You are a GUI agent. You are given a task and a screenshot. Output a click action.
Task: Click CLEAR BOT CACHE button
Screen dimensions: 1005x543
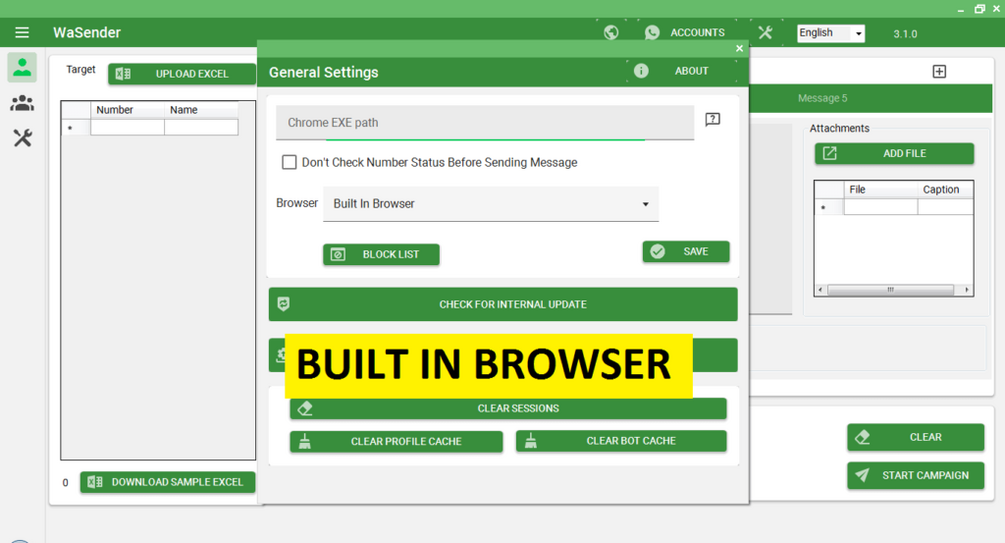point(621,441)
